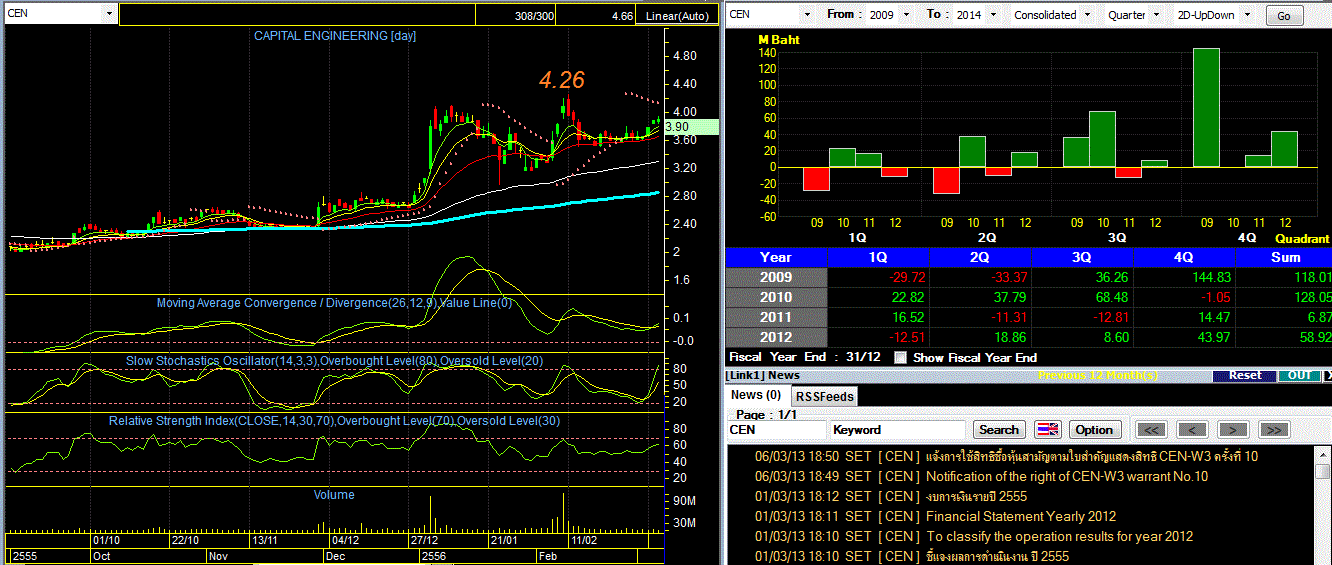Open news 'Financial Statement Yearly 2012'

pyautogui.click(x=1021, y=516)
